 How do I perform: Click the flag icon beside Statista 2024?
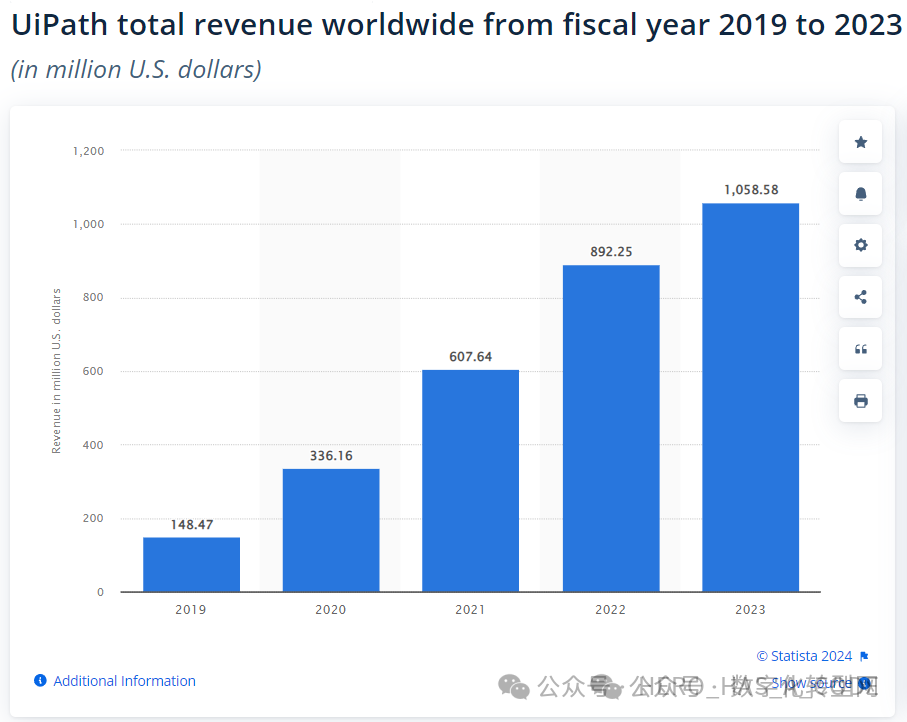(x=864, y=657)
